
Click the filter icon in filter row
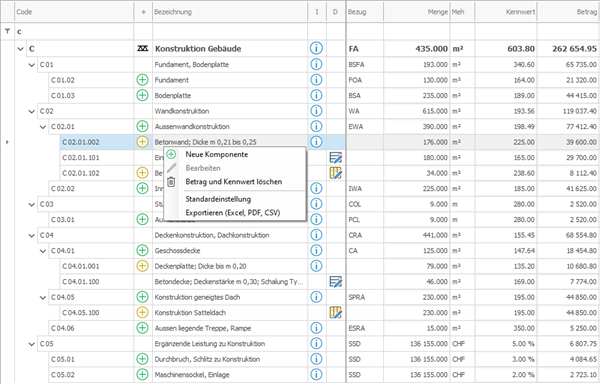click(x=7, y=31)
